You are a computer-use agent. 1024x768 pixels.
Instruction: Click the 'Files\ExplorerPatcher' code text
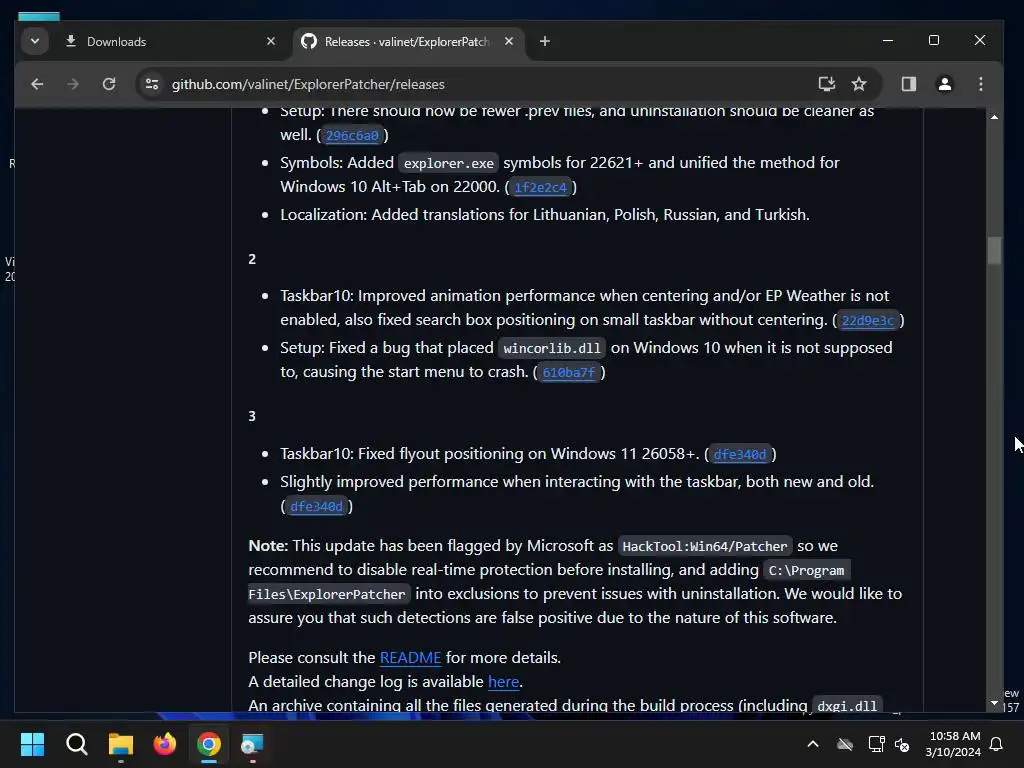tap(327, 595)
